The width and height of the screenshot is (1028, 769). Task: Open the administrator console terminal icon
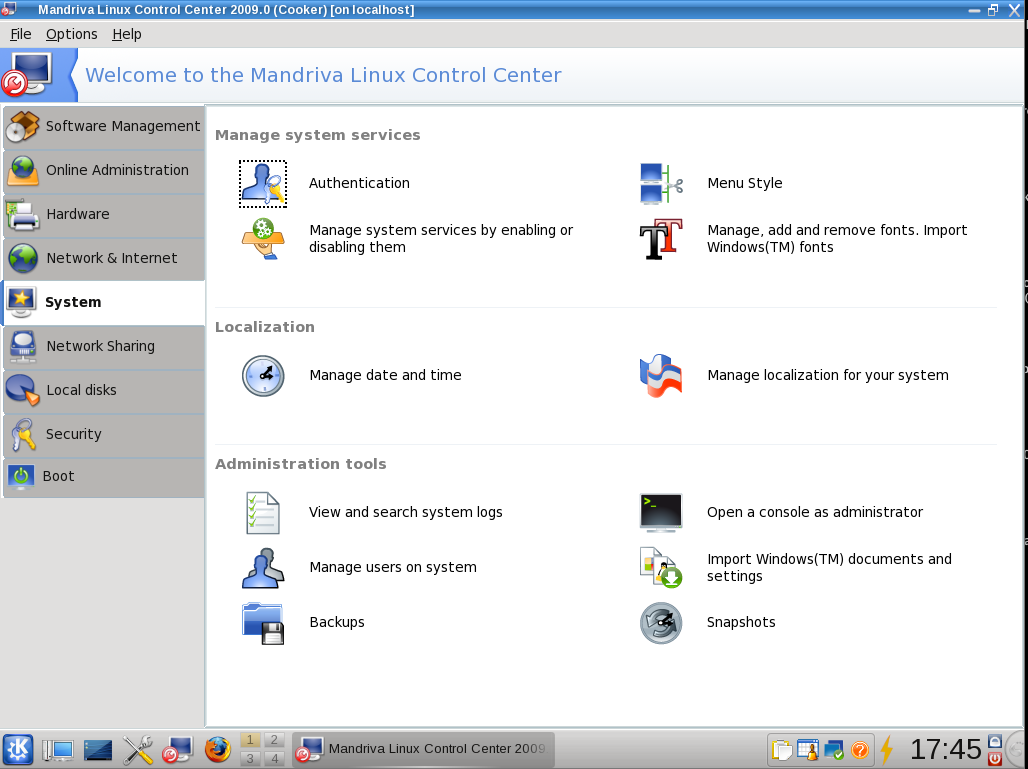click(661, 513)
